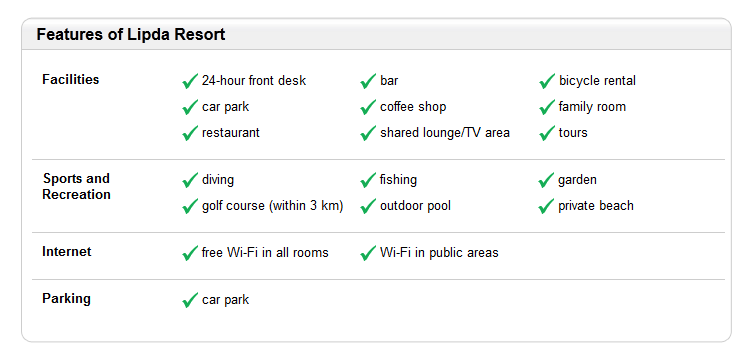Click the family room text

point(592,107)
